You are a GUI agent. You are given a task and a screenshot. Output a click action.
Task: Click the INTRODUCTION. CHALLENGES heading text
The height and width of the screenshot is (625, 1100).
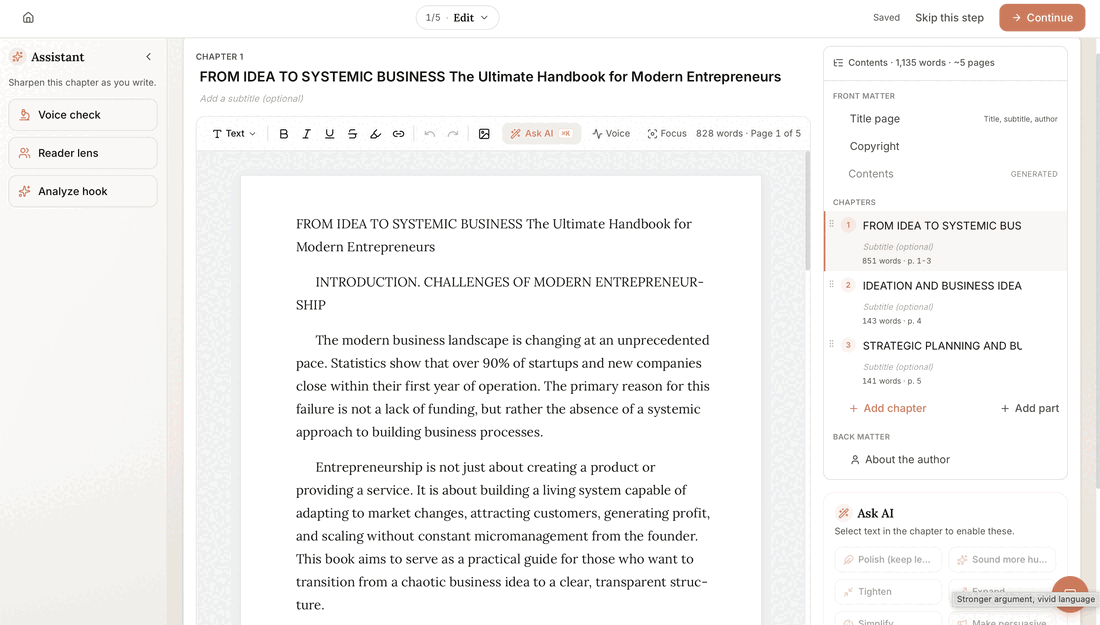pyautogui.click(x=499, y=293)
